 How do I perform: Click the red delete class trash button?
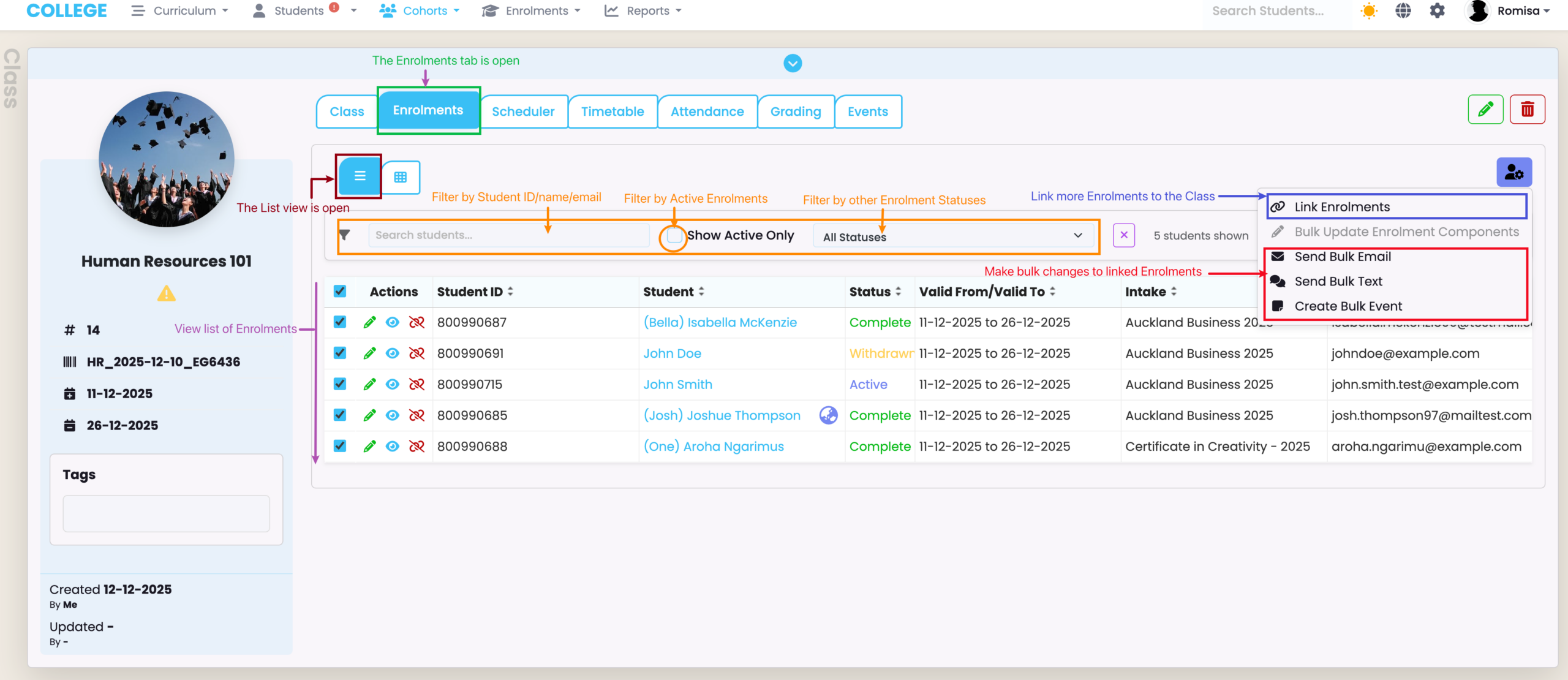tap(1527, 110)
